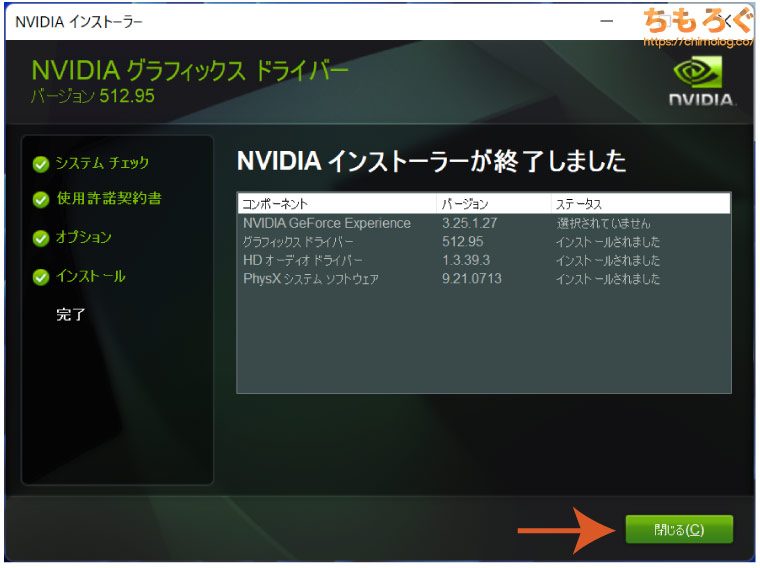Click the コンポーネント column header
The image size is (760, 568).
pos(337,204)
